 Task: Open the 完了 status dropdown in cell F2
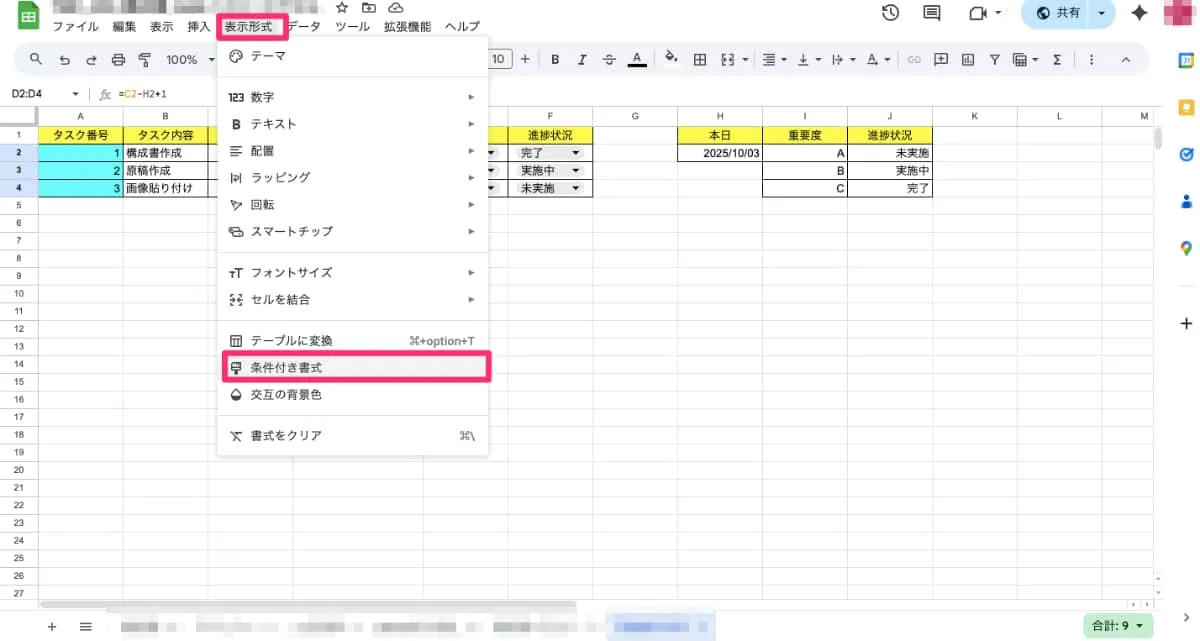point(576,153)
